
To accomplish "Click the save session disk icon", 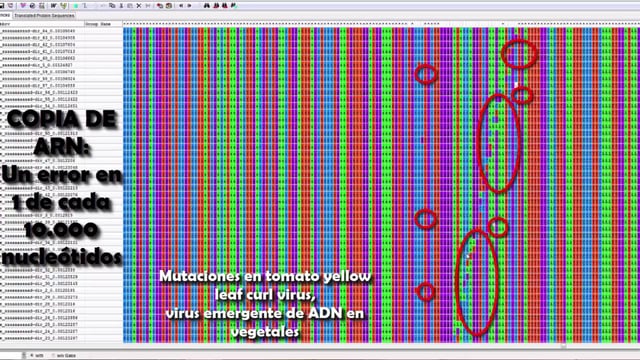I will point(2,6).
